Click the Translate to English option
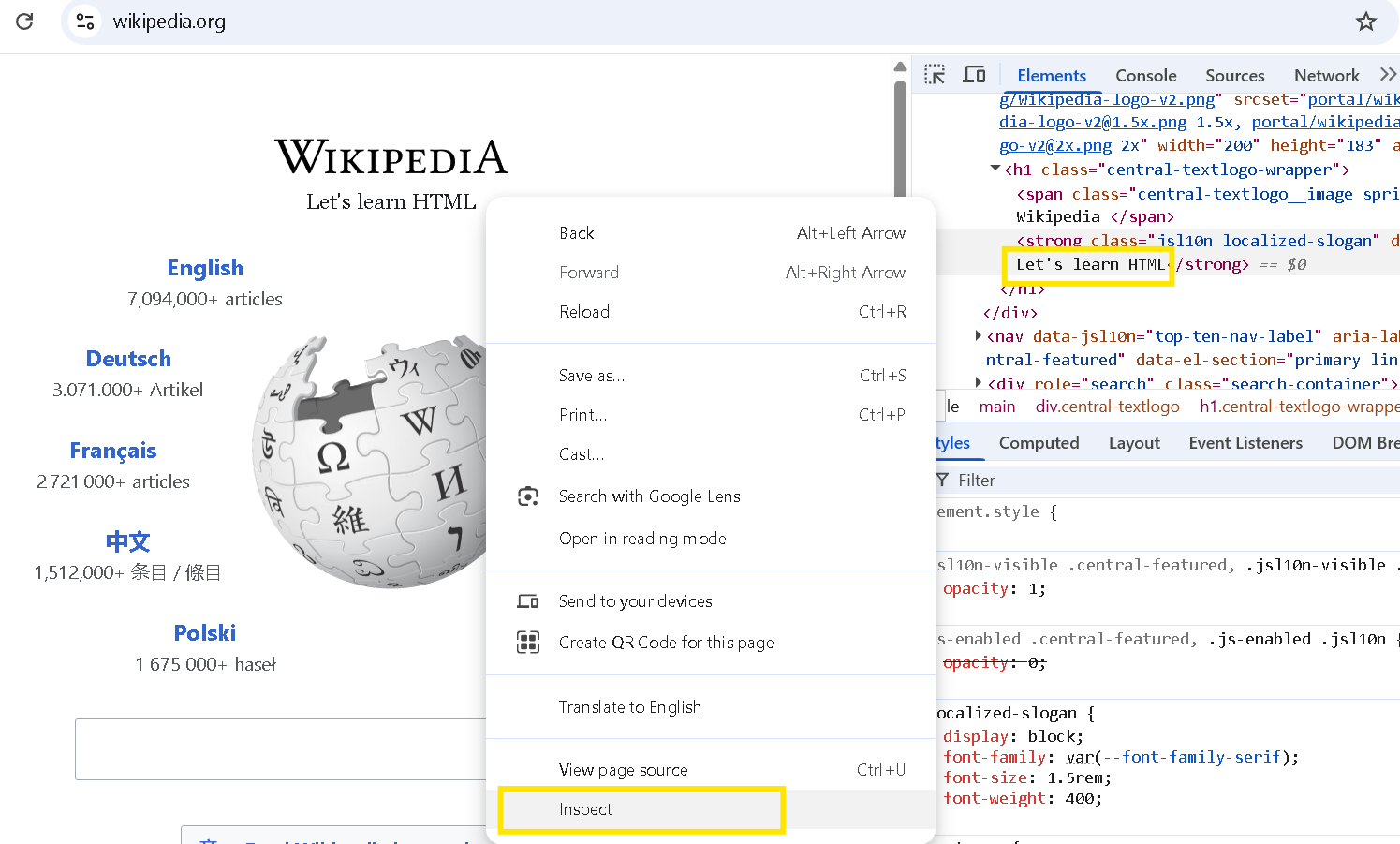The image size is (1400, 844). [630, 707]
